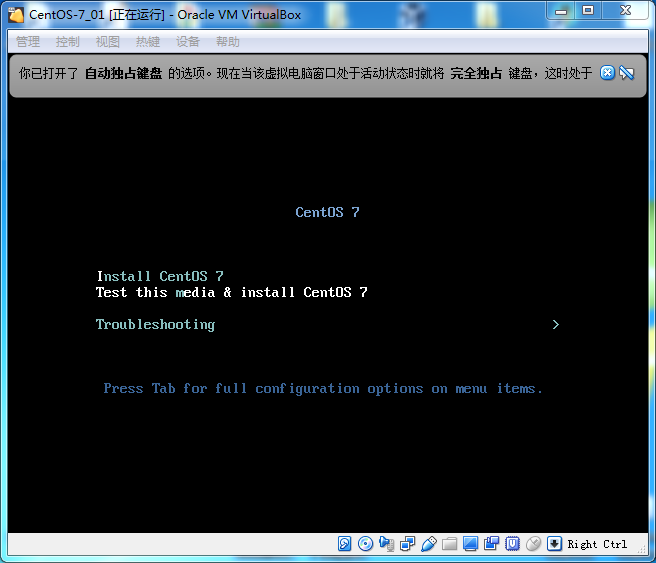This screenshot has width=656, height=563.
Task: Click the VirtualBox window title icon
Action: coord(15,15)
